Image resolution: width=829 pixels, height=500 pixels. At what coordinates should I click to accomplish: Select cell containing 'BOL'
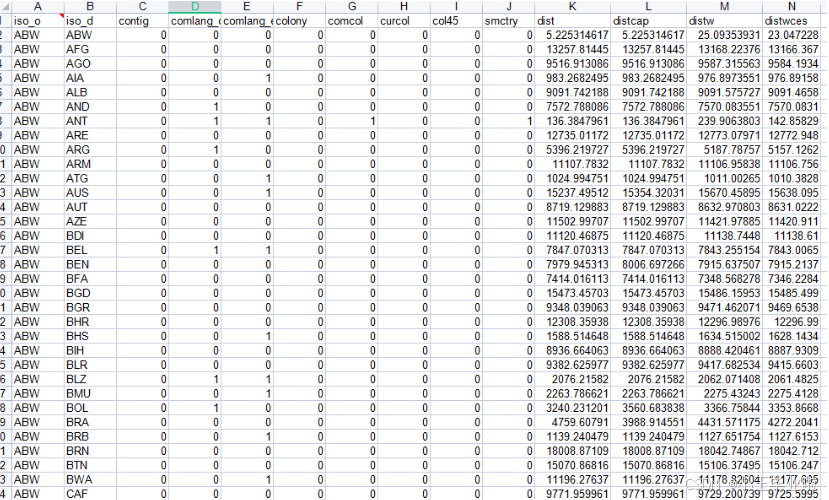89,408
